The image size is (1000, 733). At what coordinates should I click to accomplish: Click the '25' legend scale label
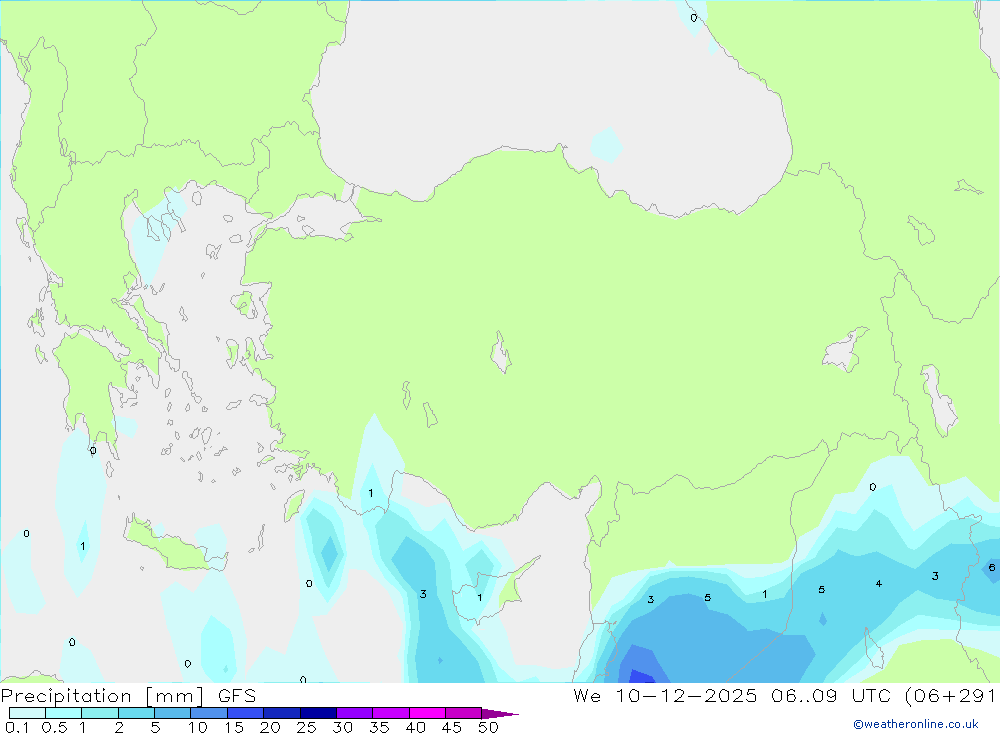(307, 727)
